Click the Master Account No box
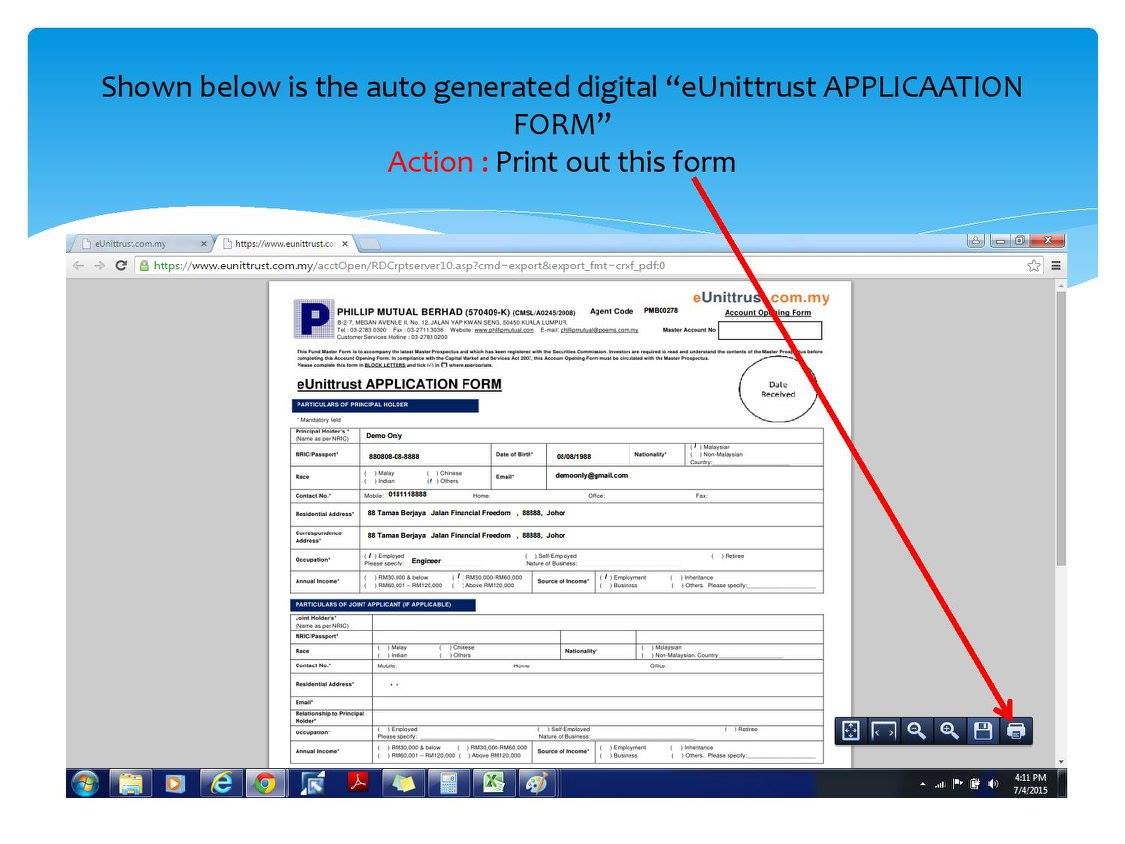Screen dimensions: 1125x844 [x=770, y=330]
